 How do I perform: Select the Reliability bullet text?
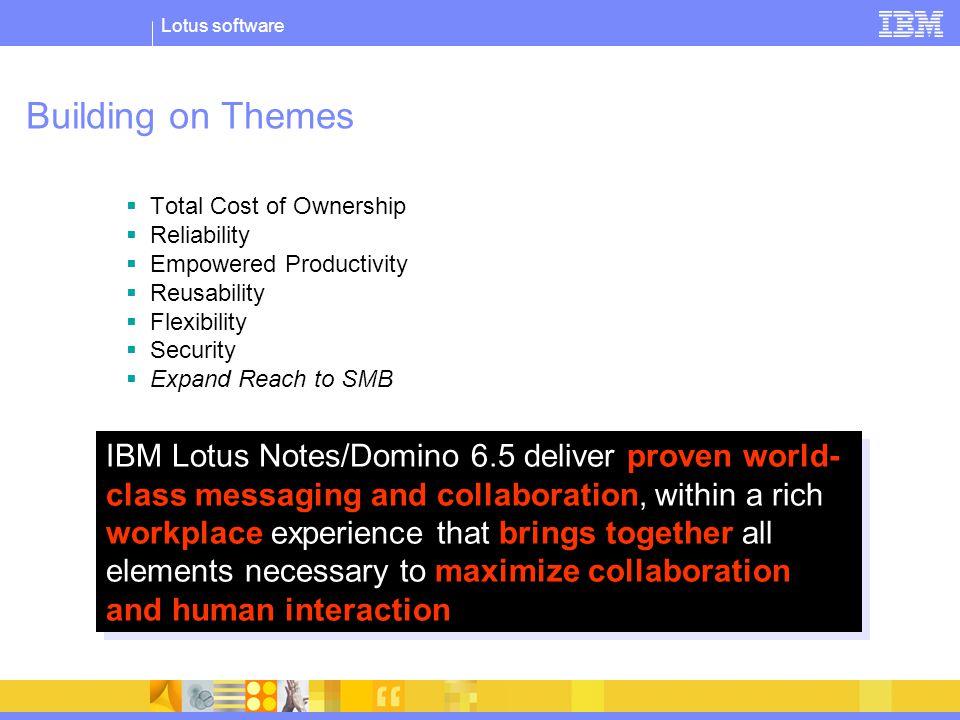pyautogui.click(x=200, y=235)
